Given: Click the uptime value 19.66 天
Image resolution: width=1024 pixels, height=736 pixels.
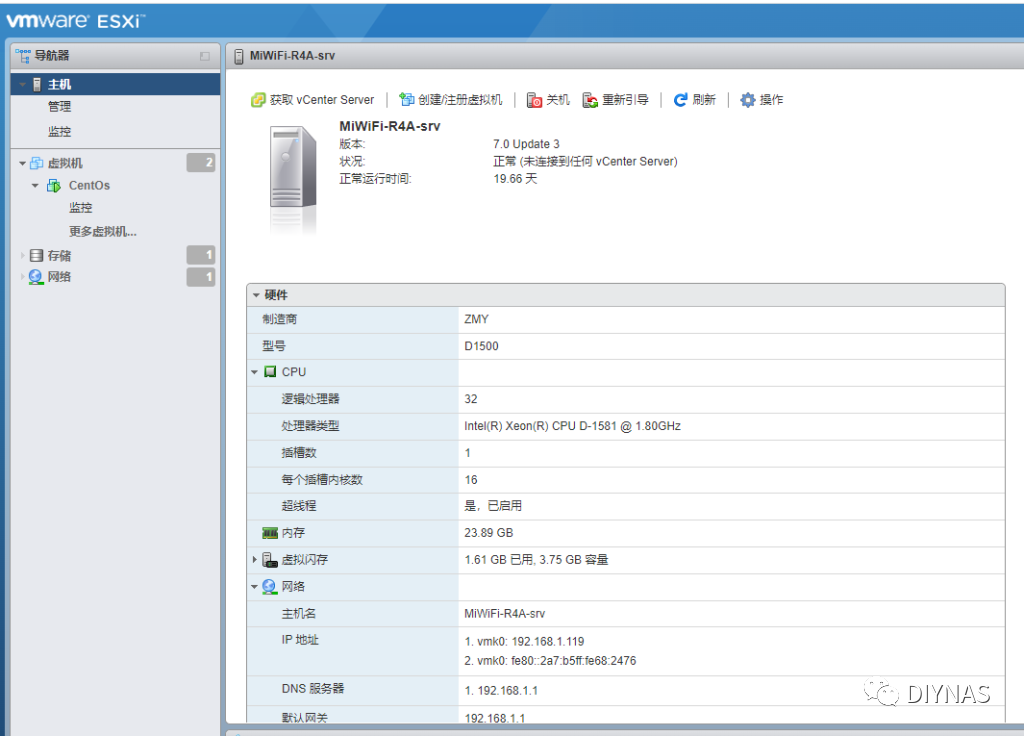Looking at the screenshot, I should (x=515, y=179).
